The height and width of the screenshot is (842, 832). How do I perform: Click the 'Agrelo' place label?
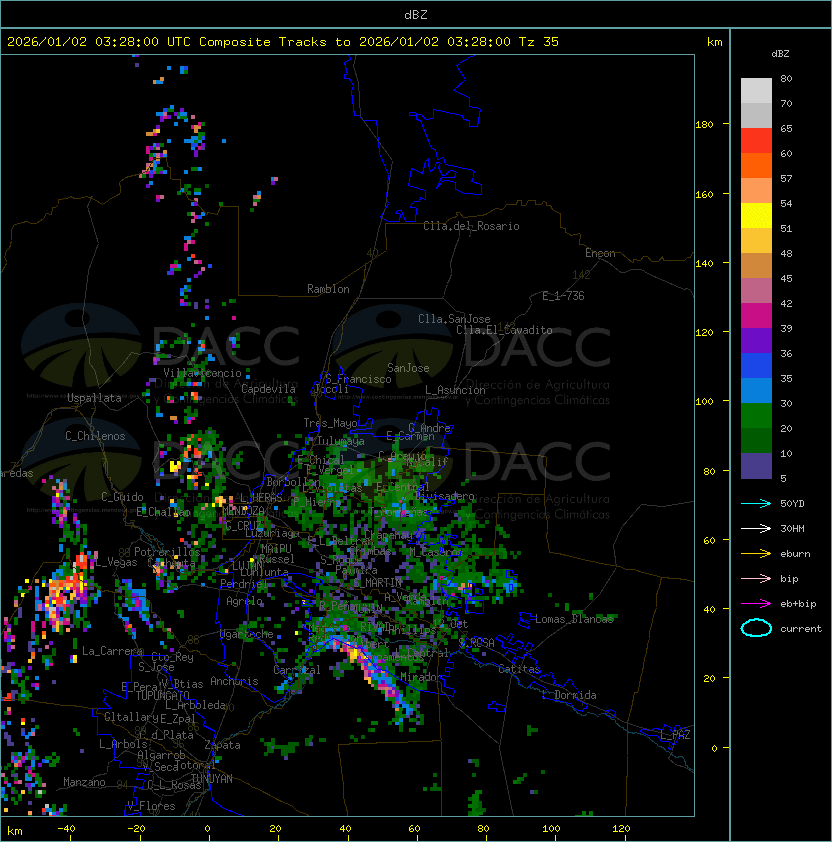click(x=244, y=601)
